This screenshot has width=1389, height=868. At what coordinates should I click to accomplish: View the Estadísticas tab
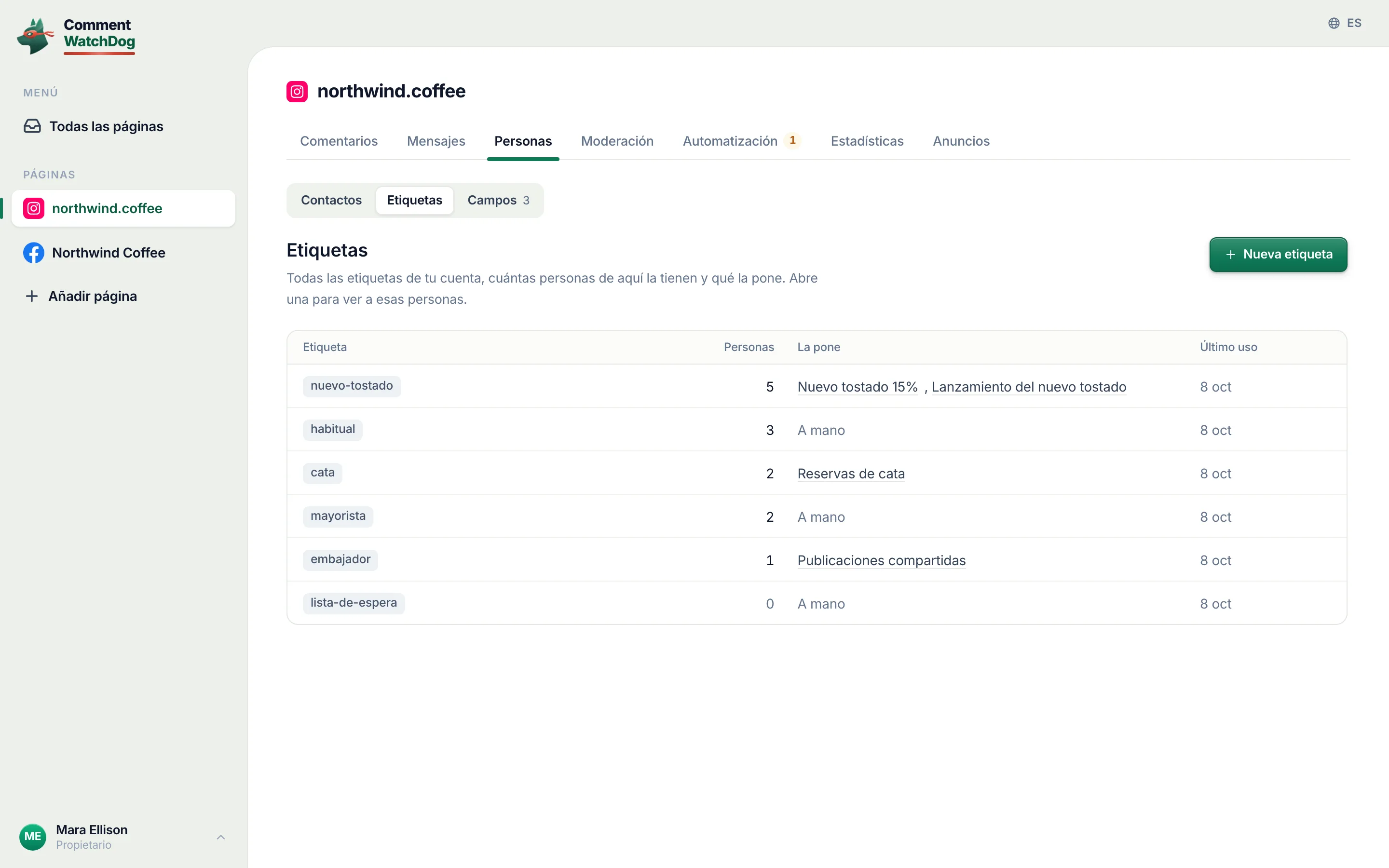pyautogui.click(x=867, y=141)
